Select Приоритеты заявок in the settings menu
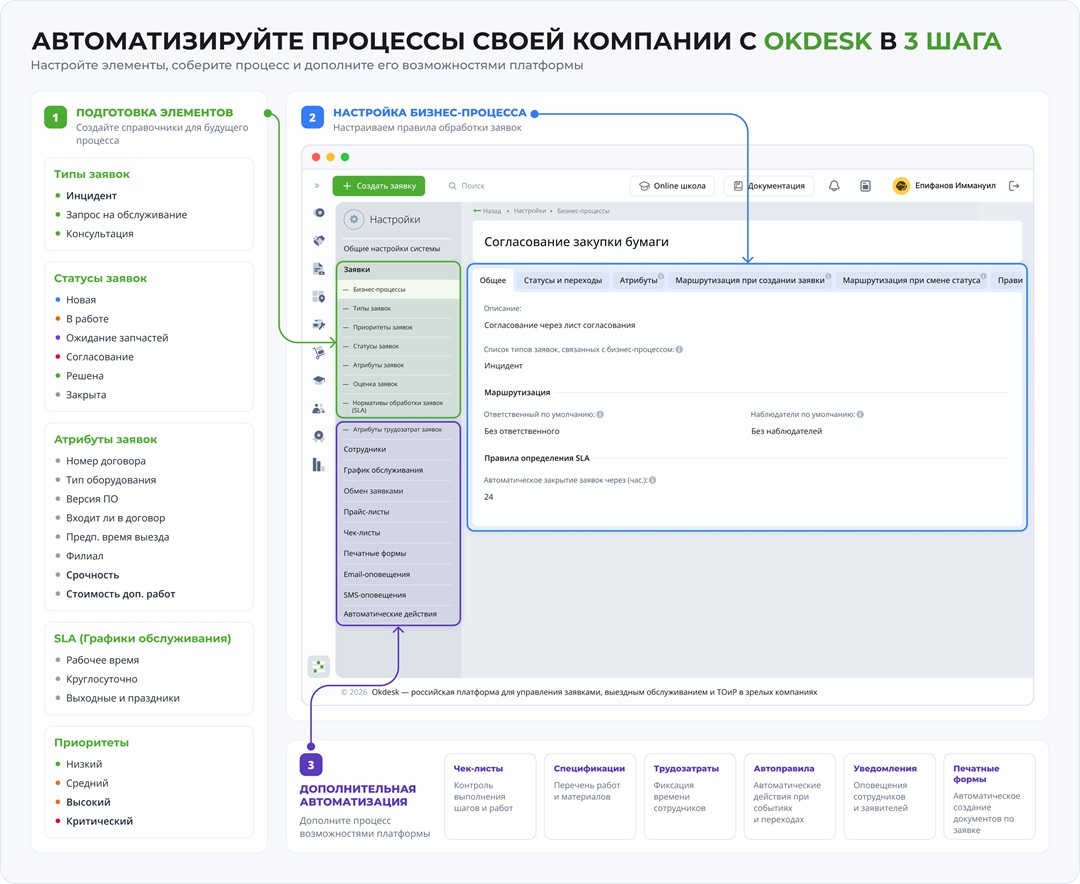Screen dimensions: 1080x884 [x=398, y=327]
